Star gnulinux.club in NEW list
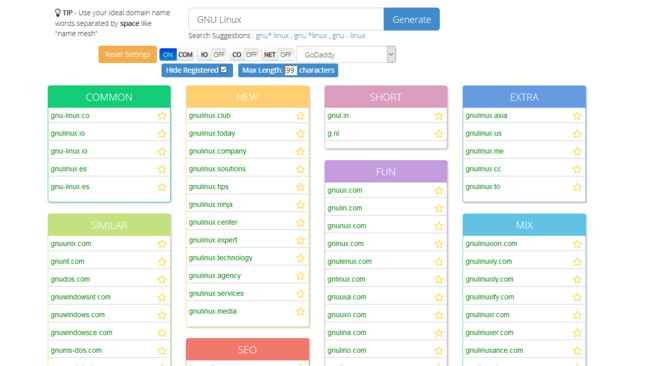Screen dimensions: 650x366 (301, 116)
